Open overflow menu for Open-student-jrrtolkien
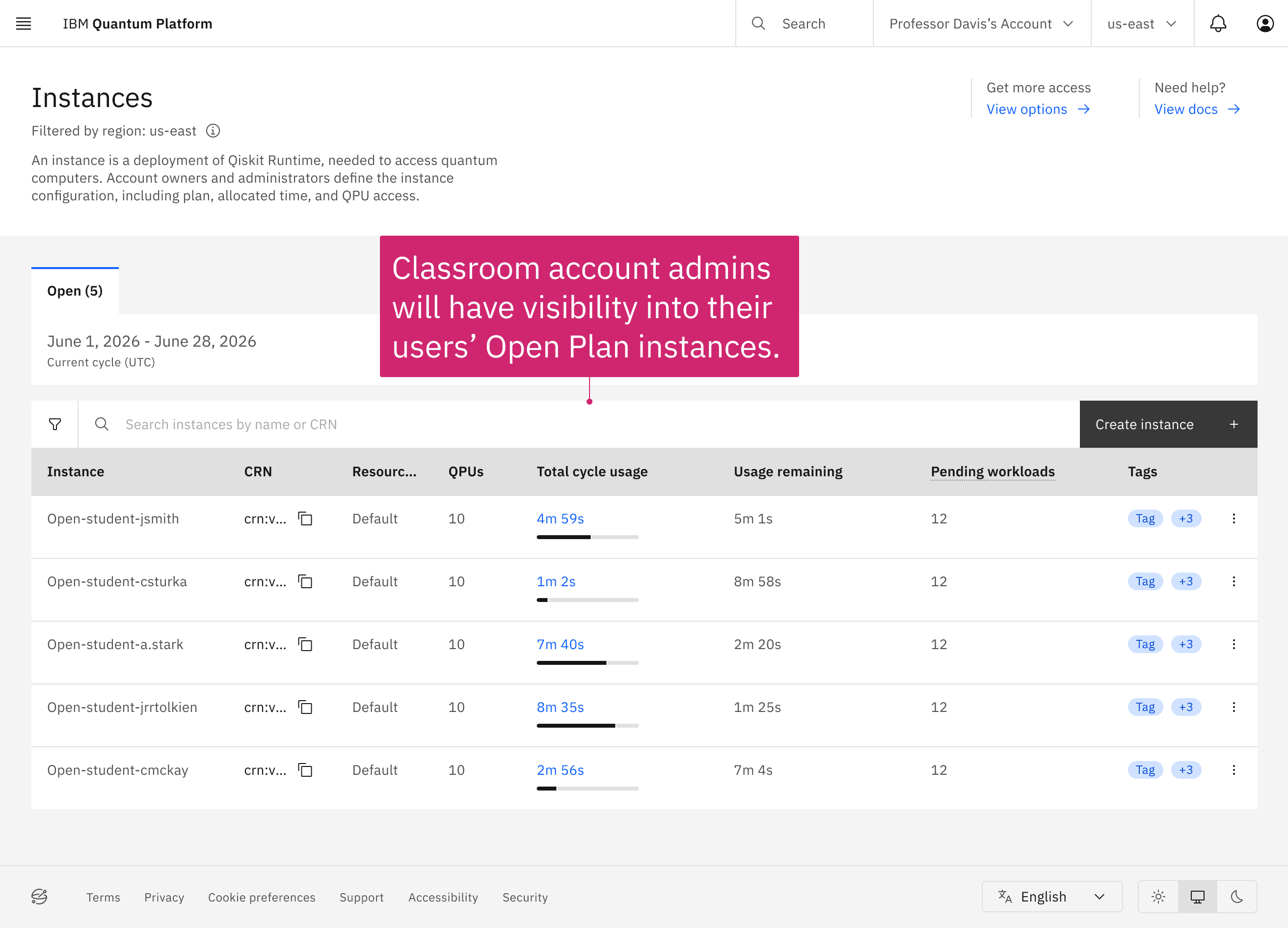1288x928 pixels. click(1234, 707)
